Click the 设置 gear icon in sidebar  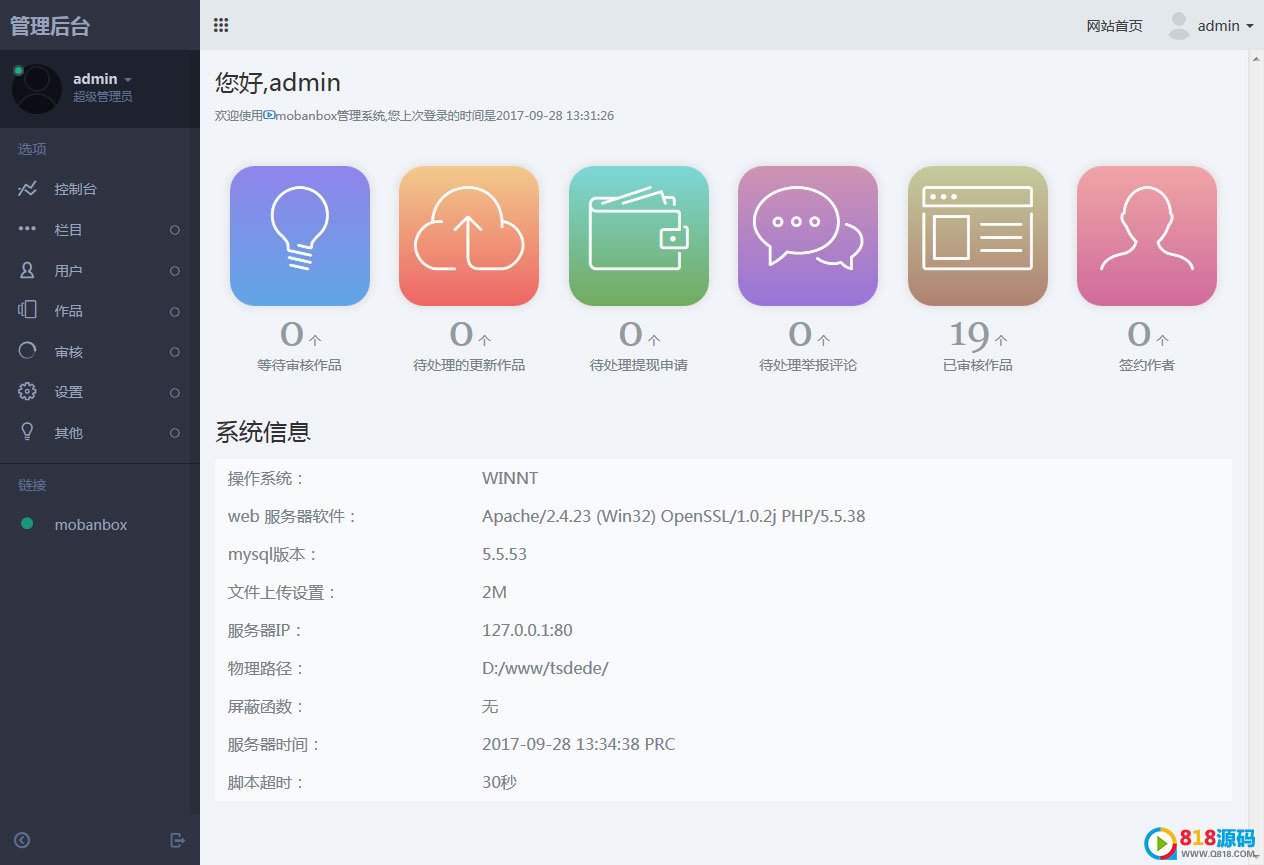(28, 391)
